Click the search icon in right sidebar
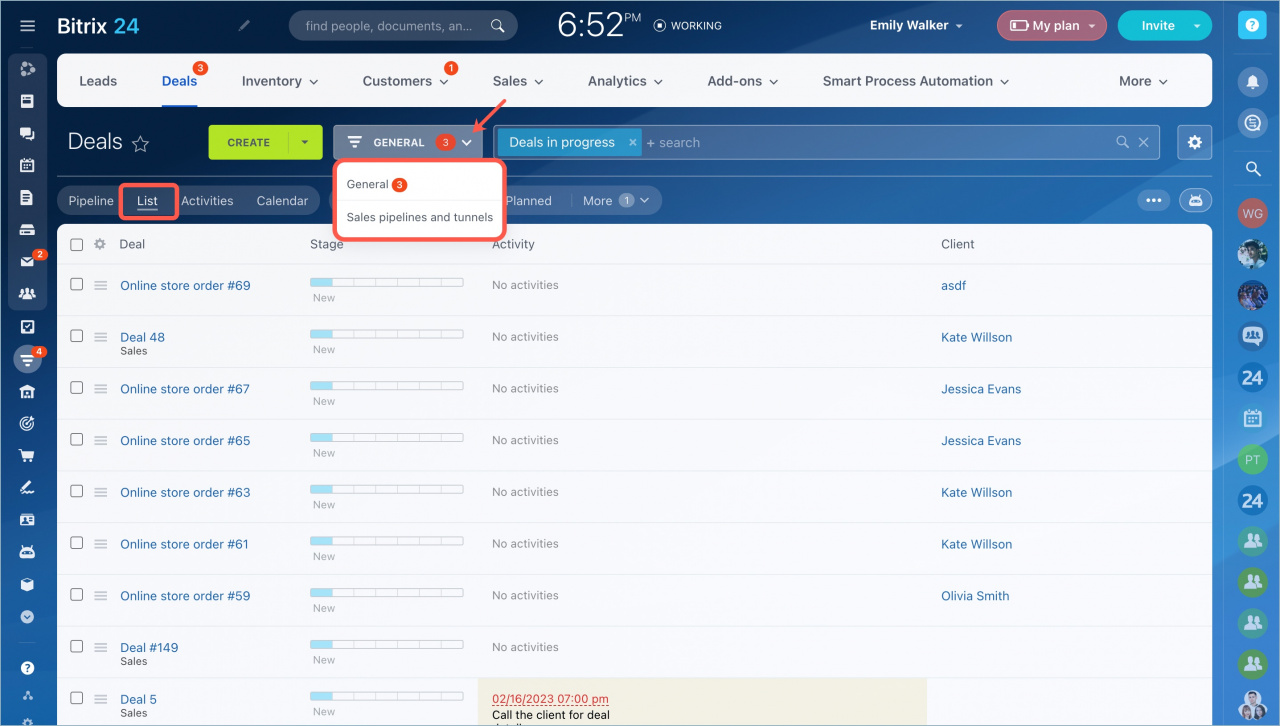 [x=1253, y=170]
